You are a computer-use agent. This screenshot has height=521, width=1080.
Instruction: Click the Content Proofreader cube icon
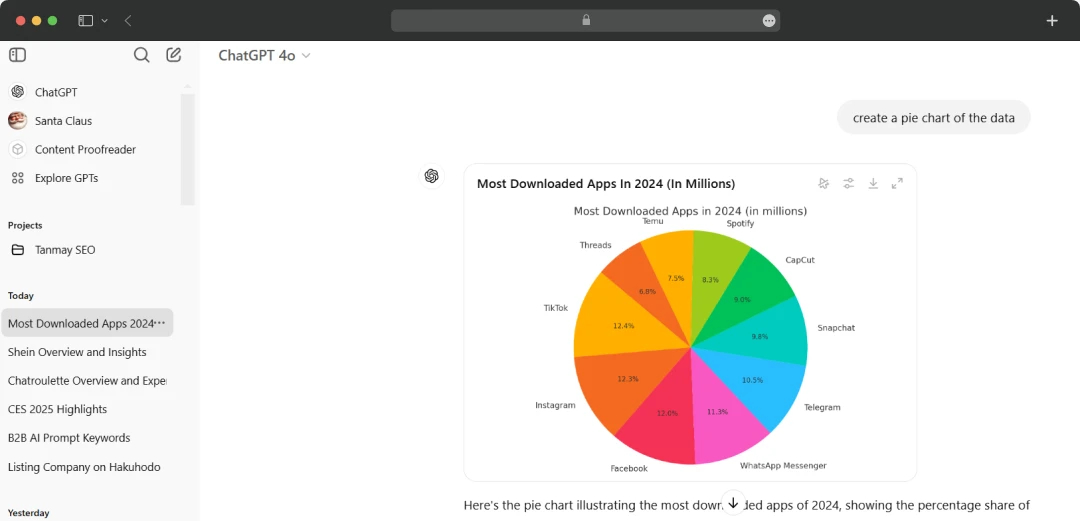tap(18, 150)
